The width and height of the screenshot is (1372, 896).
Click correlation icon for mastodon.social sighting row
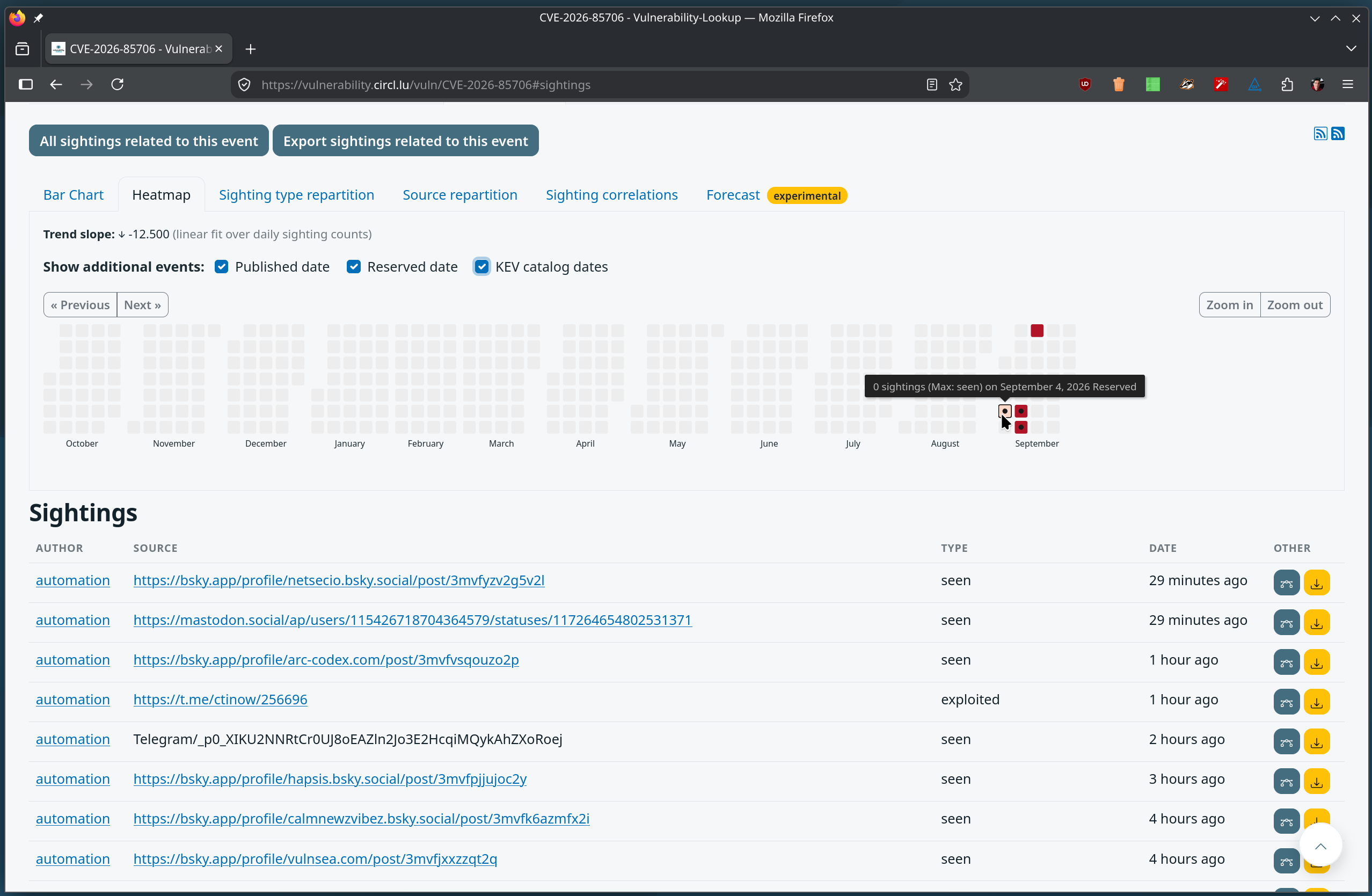tap(1286, 623)
